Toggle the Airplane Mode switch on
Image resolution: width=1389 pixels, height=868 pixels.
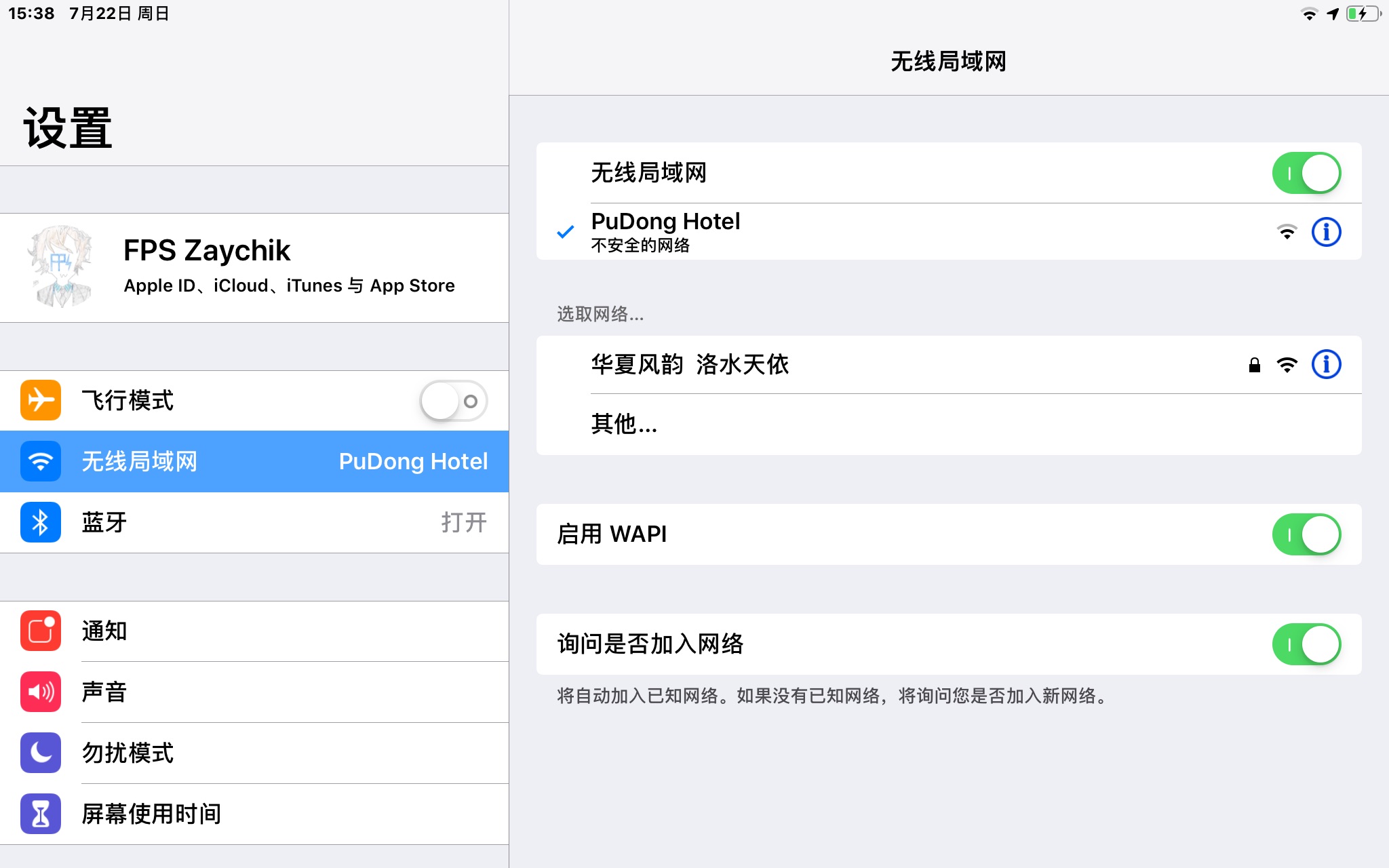pos(453,401)
